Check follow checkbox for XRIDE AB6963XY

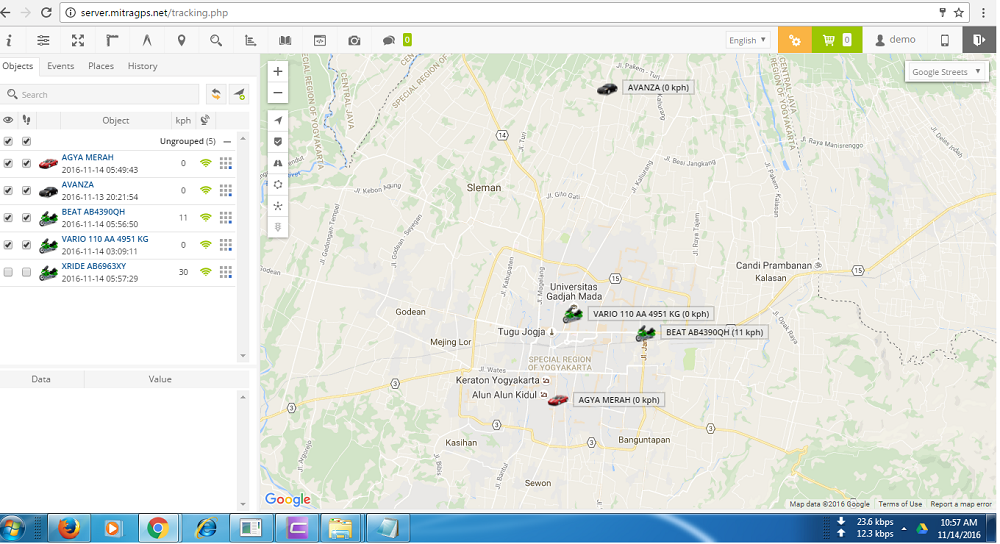tap(26, 272)
